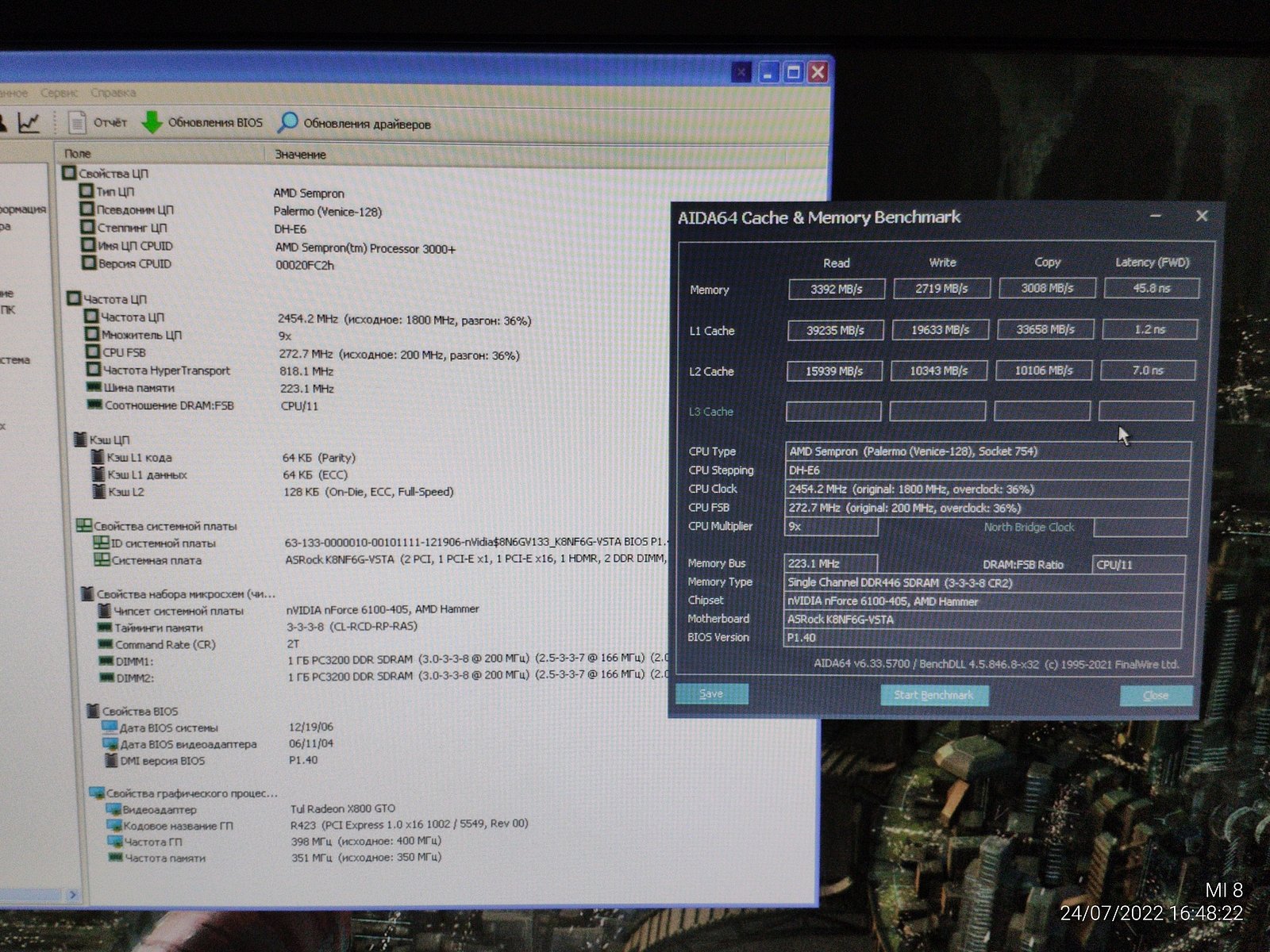
Task: Open the line graph toolbar icon
Action: (x=29, y=123)
